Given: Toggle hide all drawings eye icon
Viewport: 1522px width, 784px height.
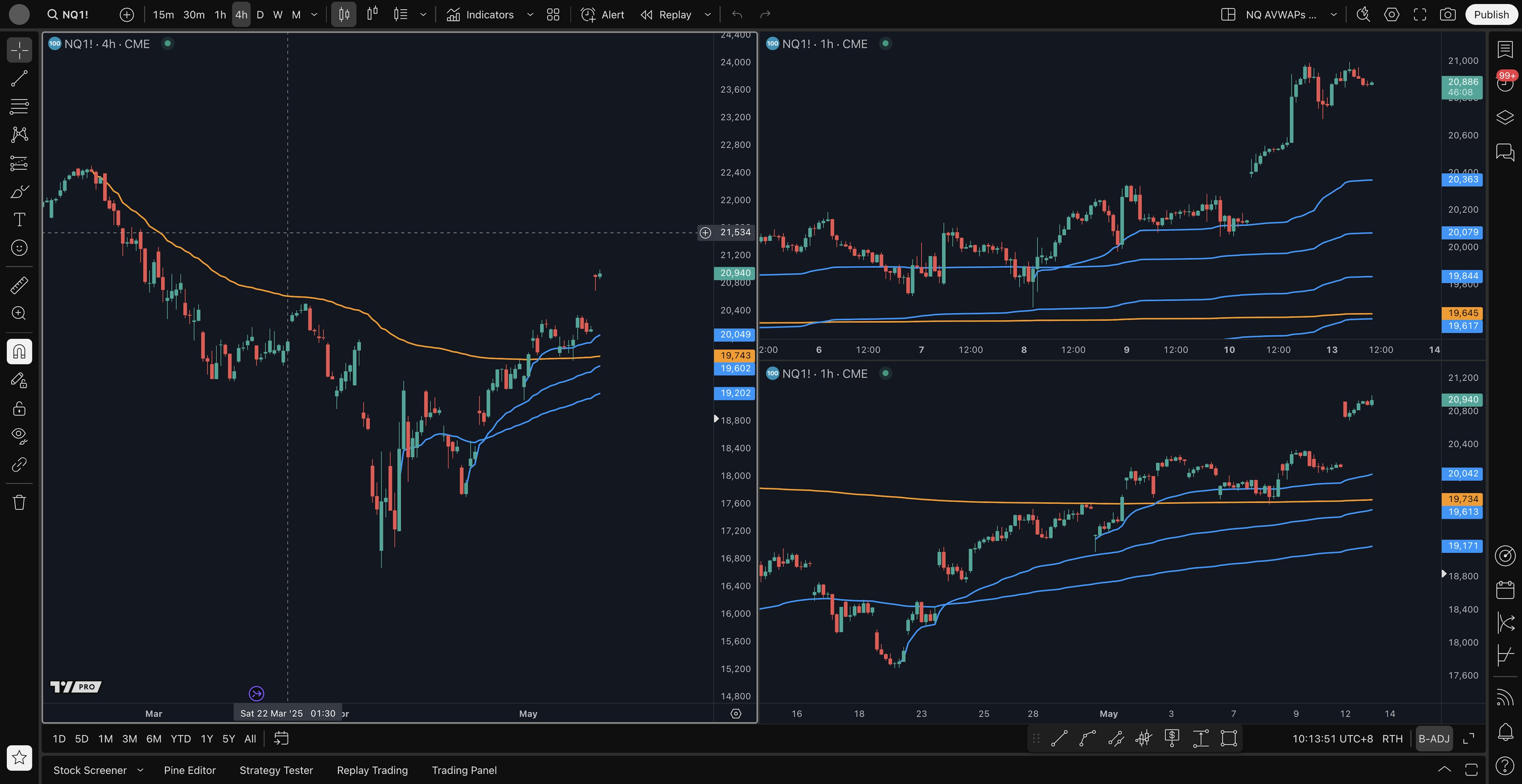Looking at the screenshot, I should [x=19, y=436].
